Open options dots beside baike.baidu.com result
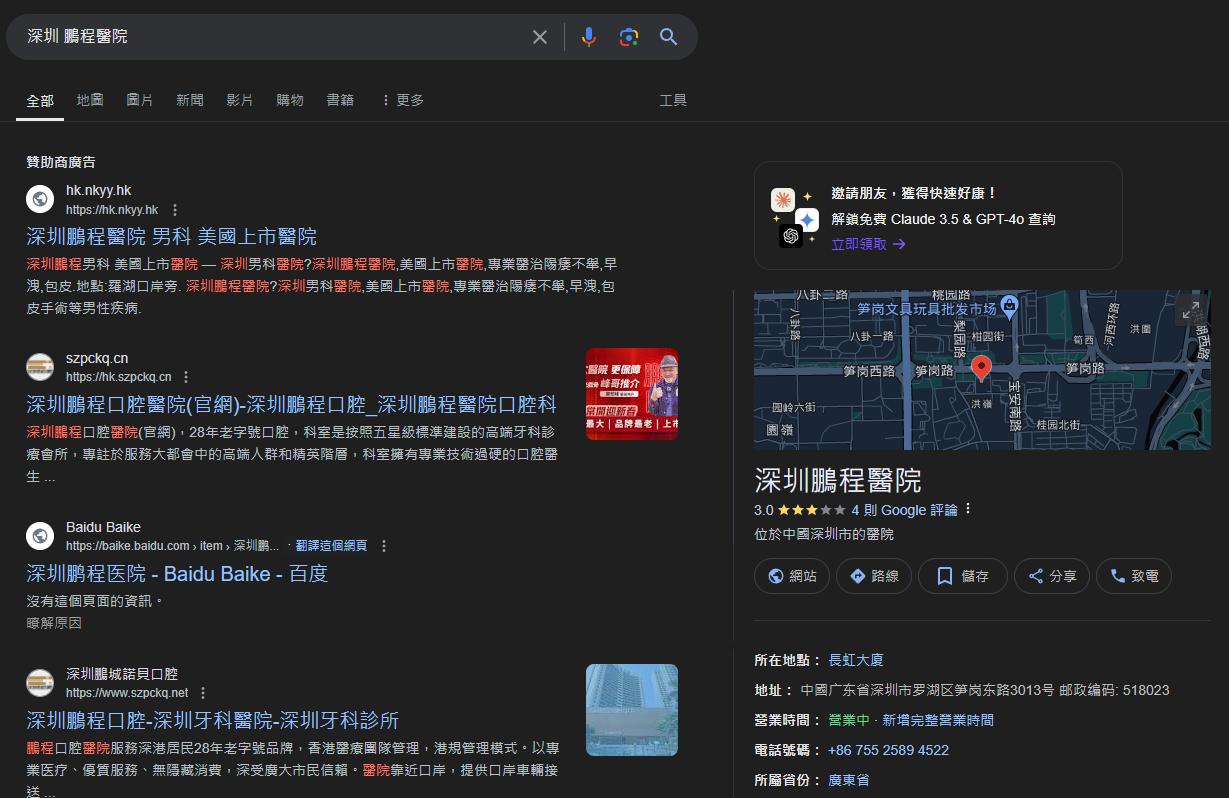This screenshot has height=798, width=1229. [384, 546]
